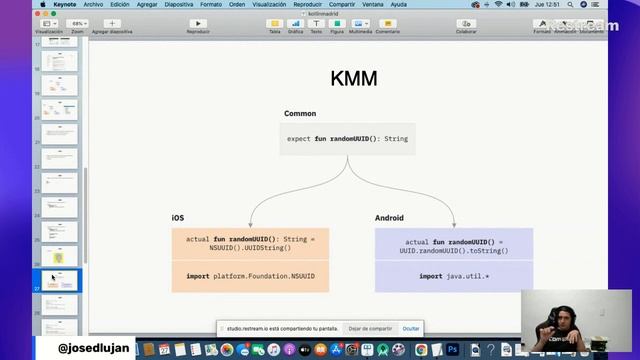
Task: Click the slide navigator scrollbar
Action: click(x=85, y=216)
